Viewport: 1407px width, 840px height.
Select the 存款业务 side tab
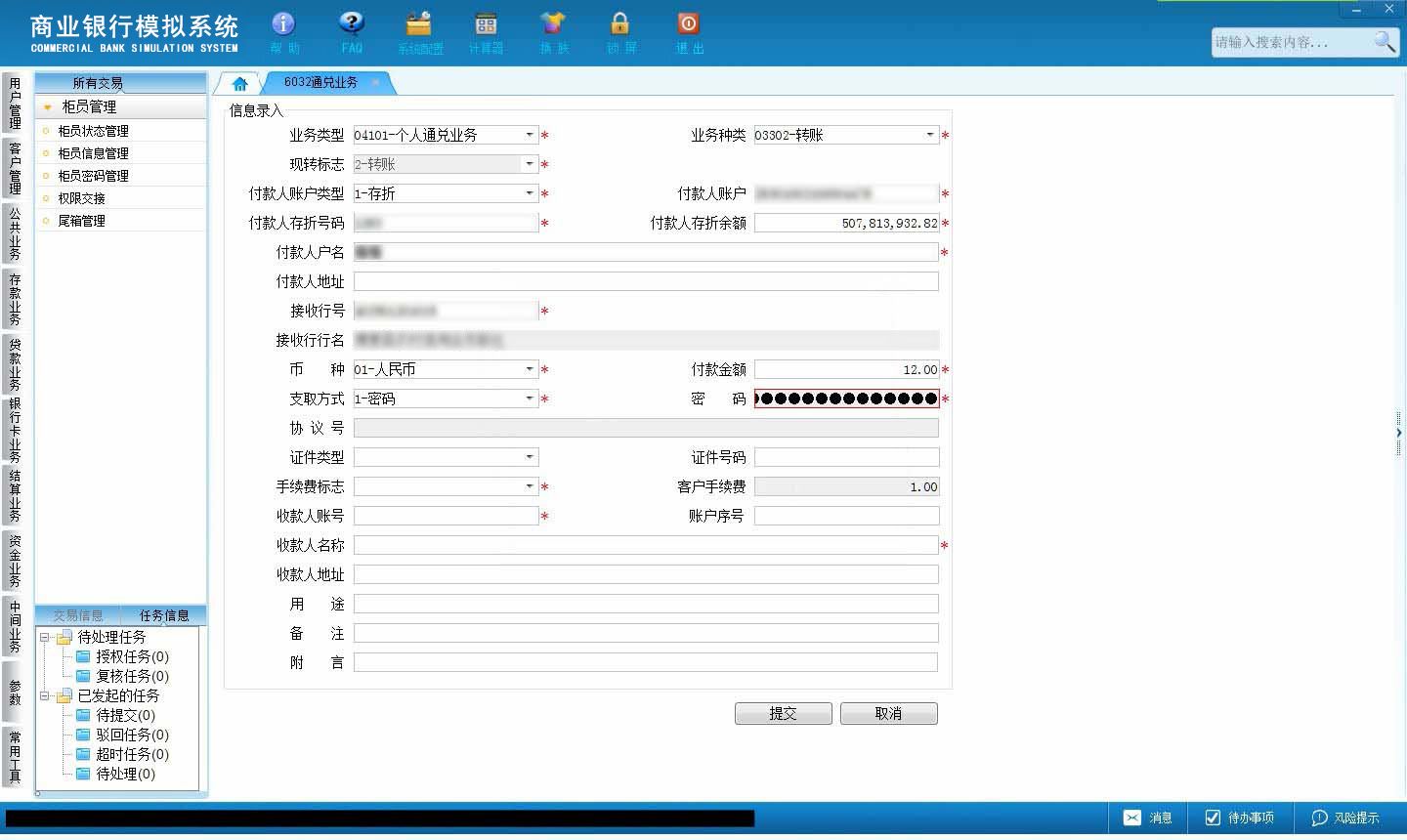pyautogui.click(x=15, y=298)
